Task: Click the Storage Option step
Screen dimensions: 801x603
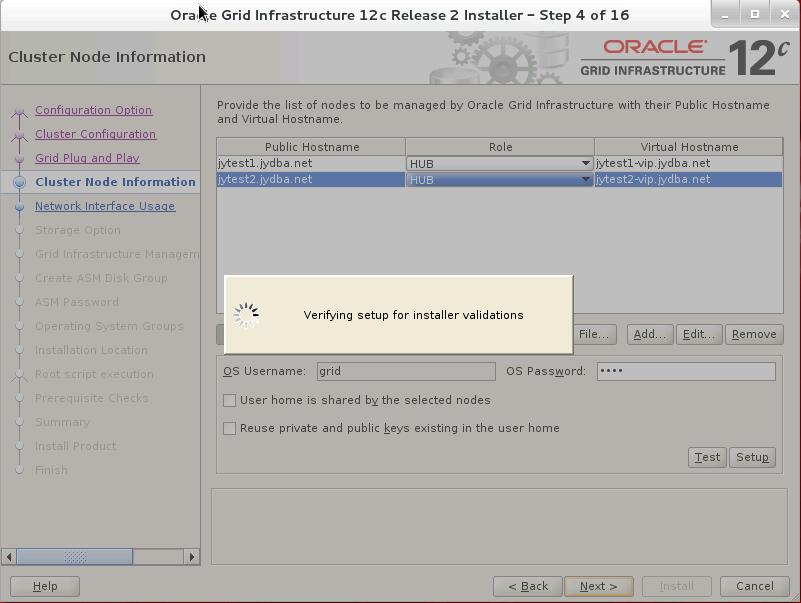Action: [78, 230]
